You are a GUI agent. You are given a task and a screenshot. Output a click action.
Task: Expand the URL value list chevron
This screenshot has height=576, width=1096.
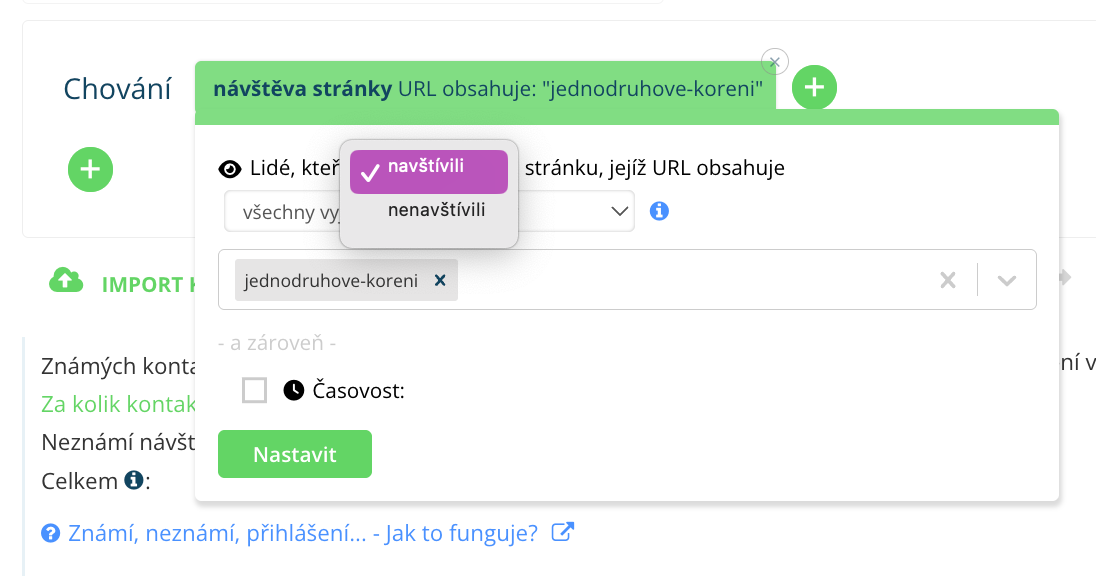pos(1007,281)
